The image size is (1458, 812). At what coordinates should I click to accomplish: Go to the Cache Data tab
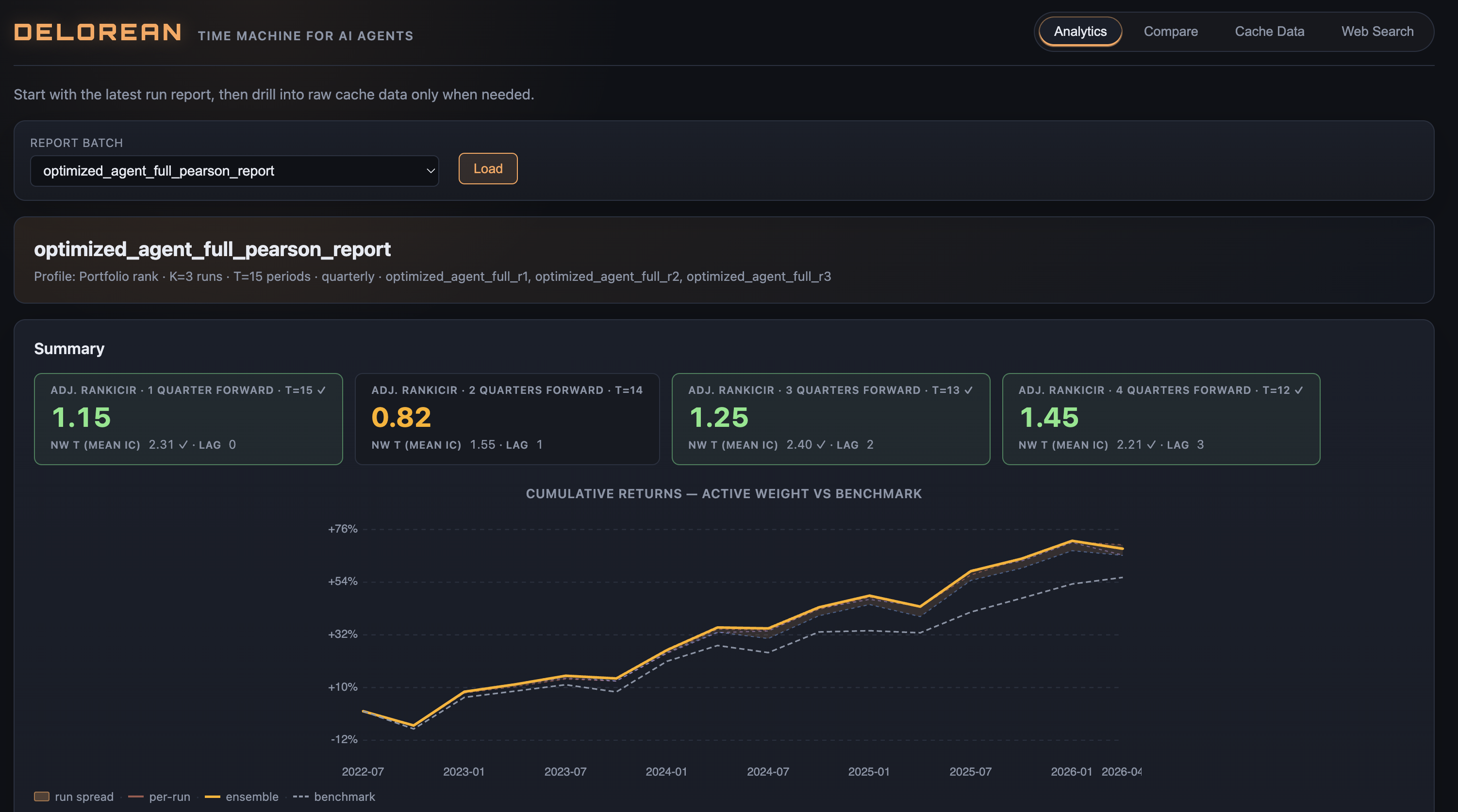click(1270, 32)
